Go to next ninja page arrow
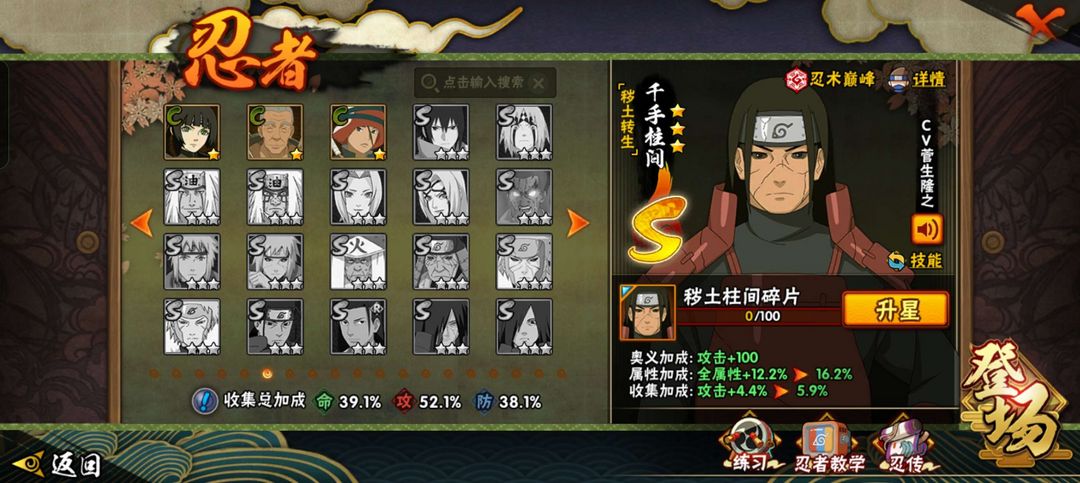 577,223
